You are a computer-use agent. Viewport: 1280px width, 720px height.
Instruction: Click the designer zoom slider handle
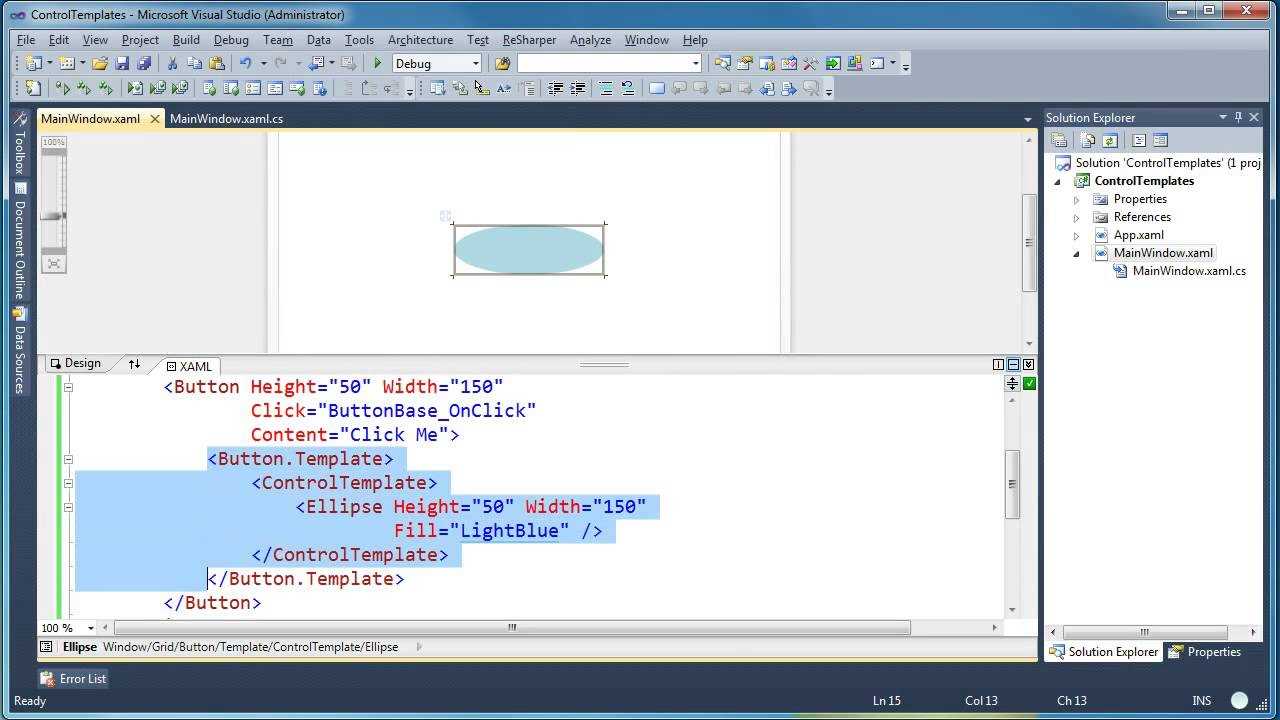(x=54, y=215)
